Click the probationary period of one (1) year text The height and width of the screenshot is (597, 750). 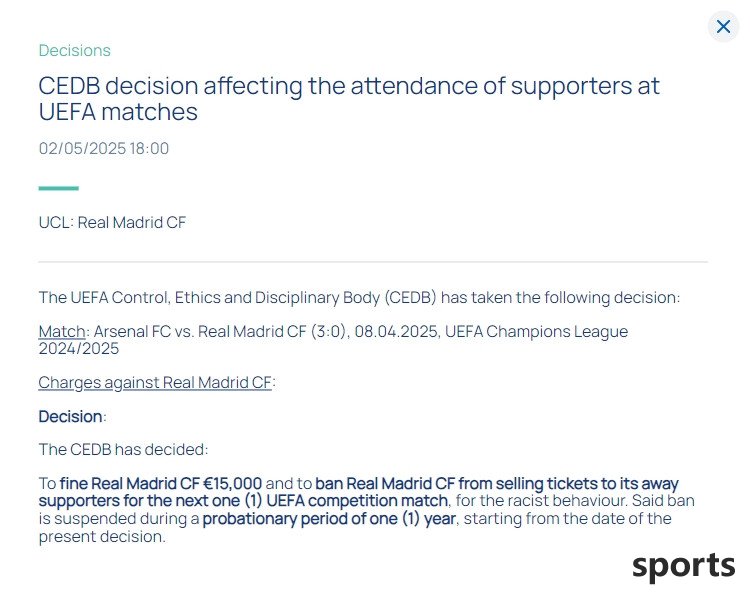[329, 519]
